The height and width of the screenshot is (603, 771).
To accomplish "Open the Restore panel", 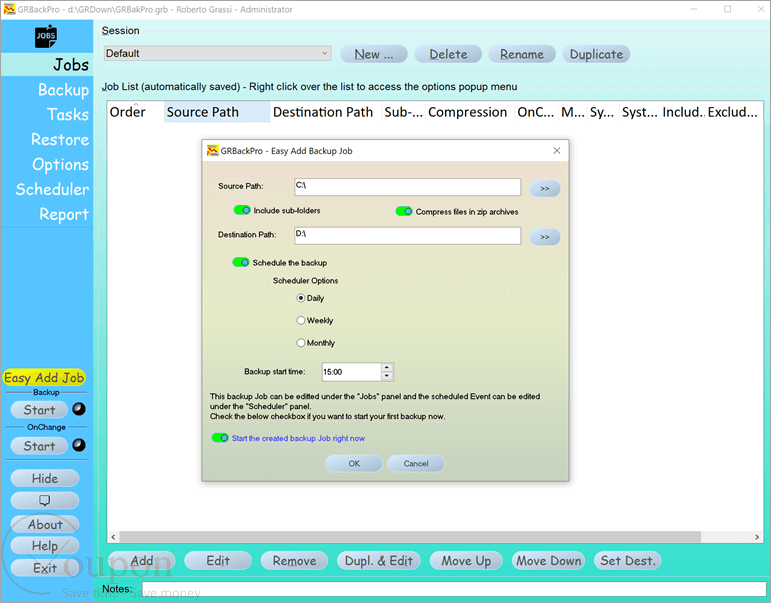I will [x=60, y=140].
